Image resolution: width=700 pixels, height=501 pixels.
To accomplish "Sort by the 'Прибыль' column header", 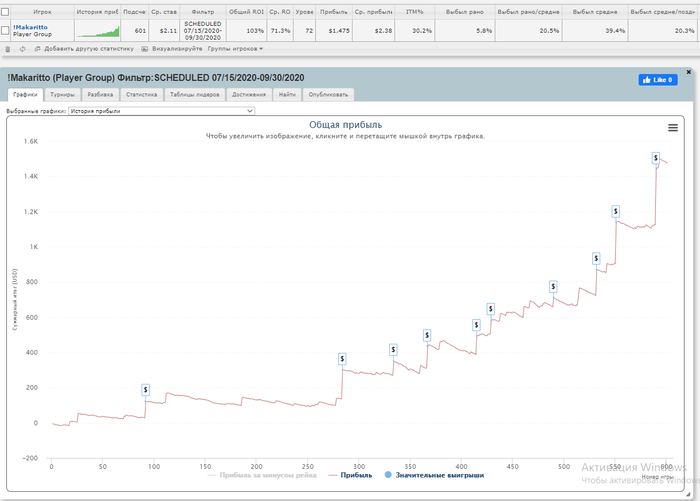I will (x=334, y=12).
